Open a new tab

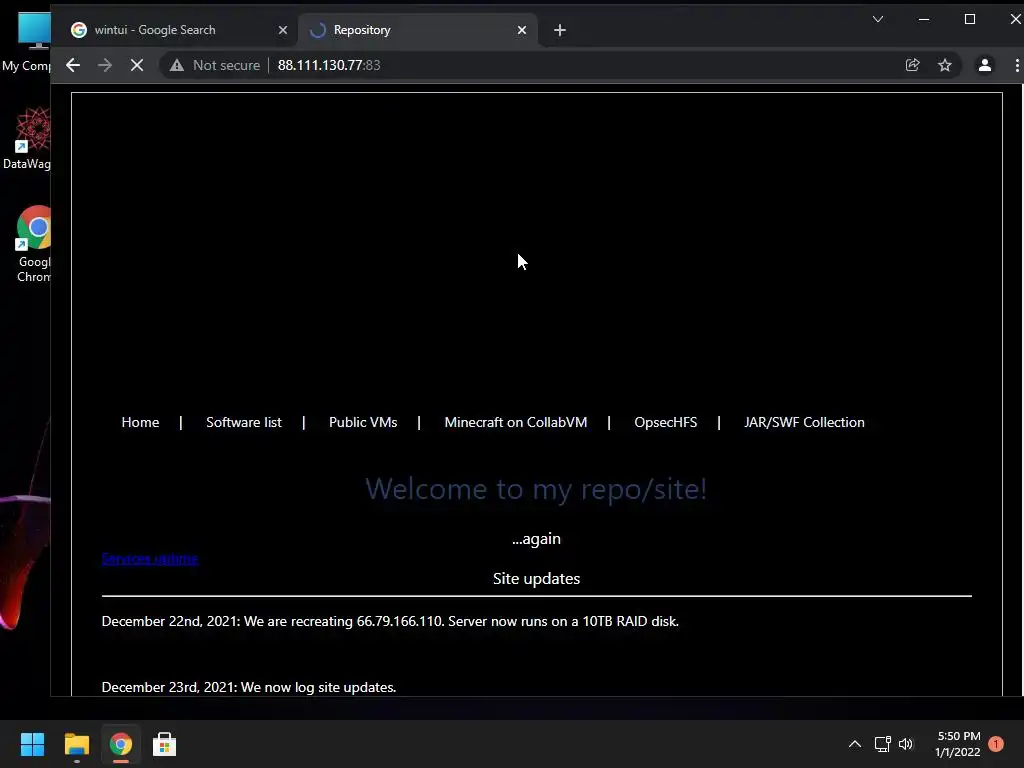click(x=560, y=30)
